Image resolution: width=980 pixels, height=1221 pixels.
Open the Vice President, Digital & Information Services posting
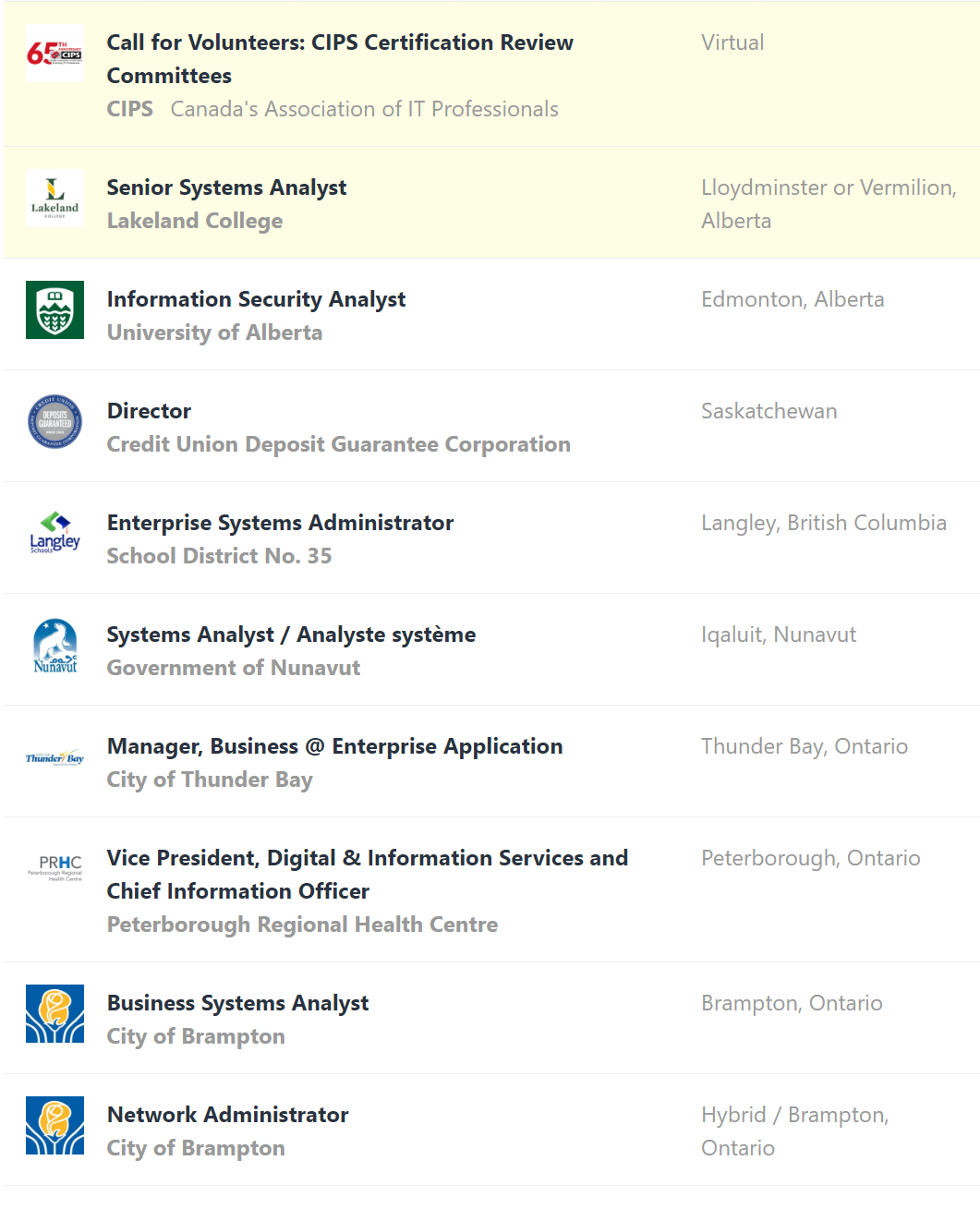point(367,874)
